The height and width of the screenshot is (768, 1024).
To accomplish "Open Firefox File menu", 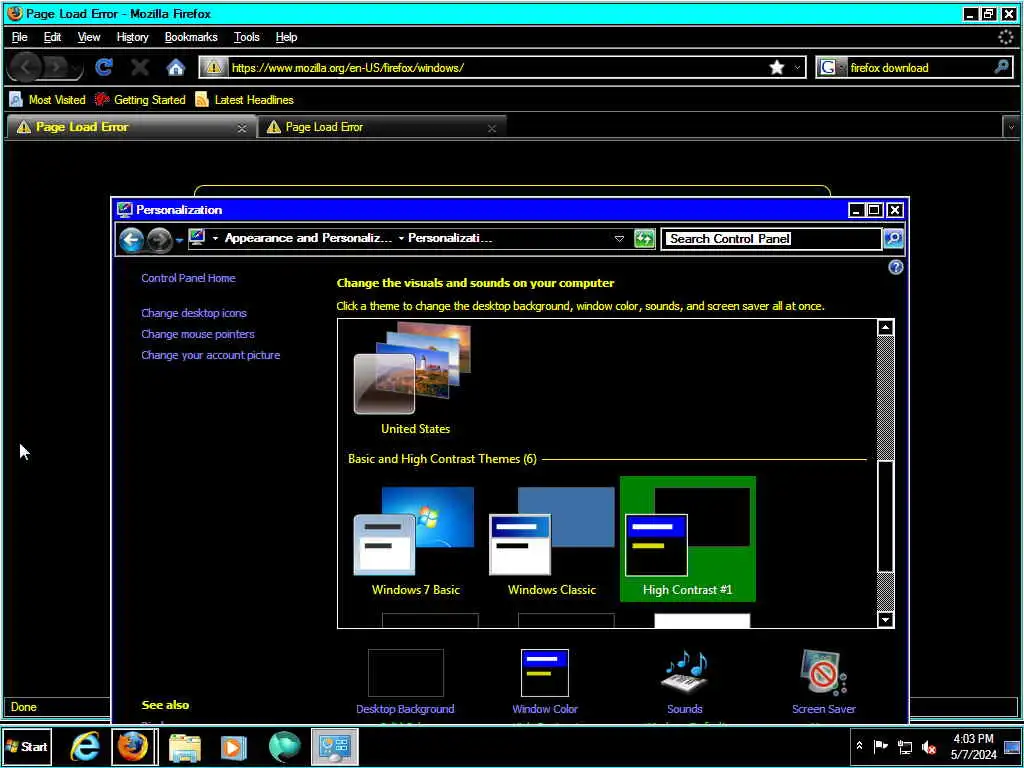I will (20, 37).
